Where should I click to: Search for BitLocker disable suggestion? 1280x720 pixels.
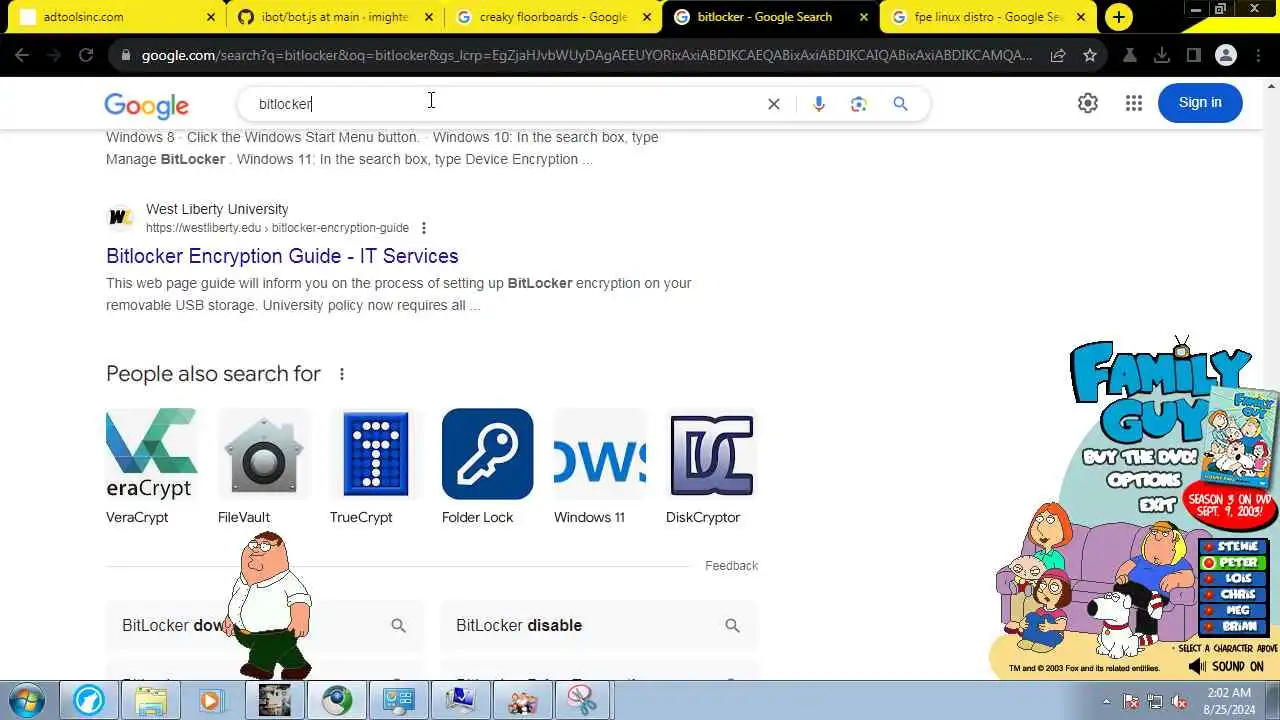coord(599,626)
